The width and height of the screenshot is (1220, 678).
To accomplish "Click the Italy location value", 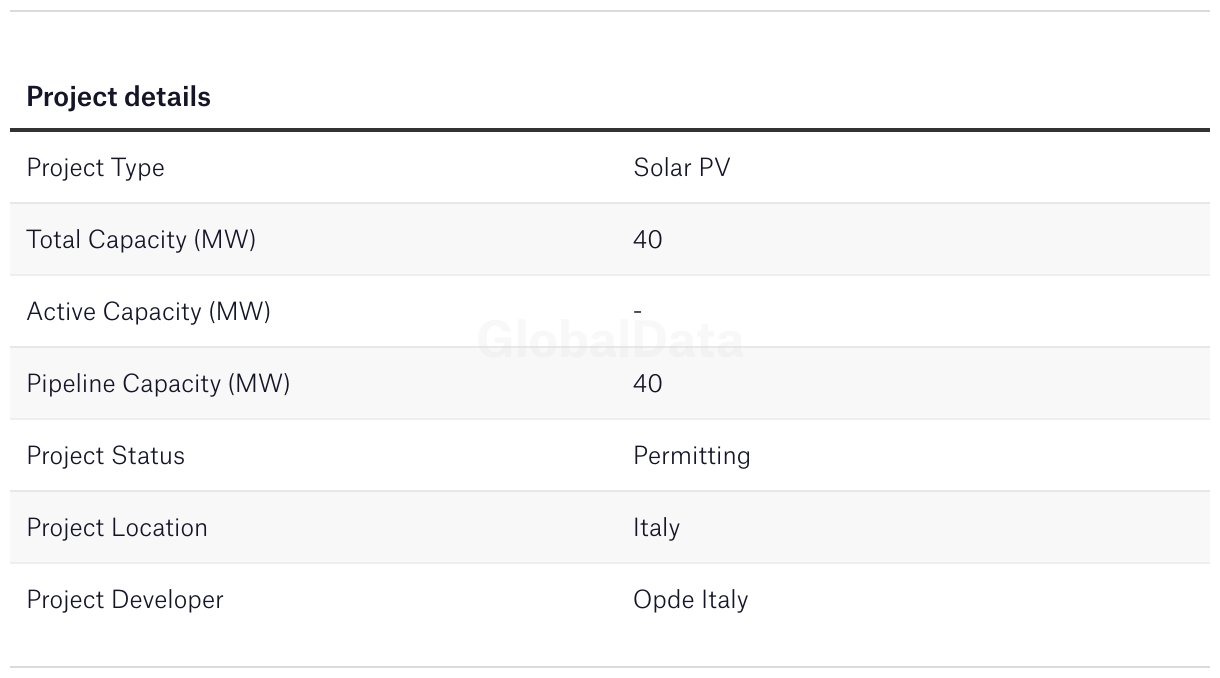I will [x=657, y=528].
